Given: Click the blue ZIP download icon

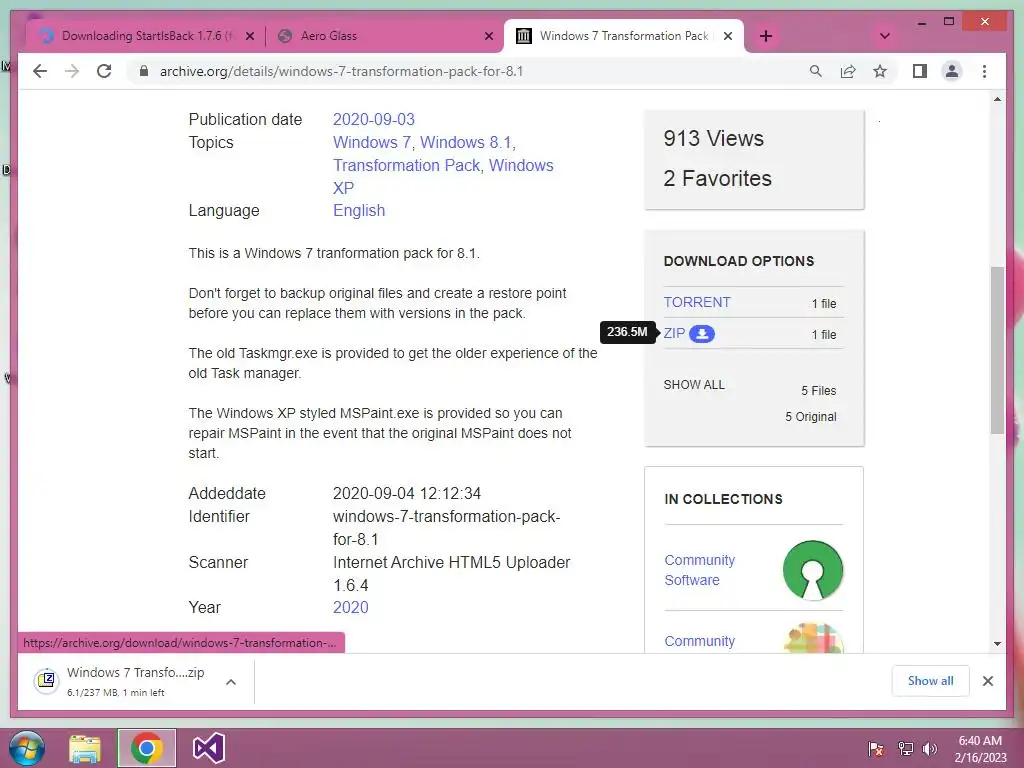Looking at the screenshot, I should click(x=702, y=334).
